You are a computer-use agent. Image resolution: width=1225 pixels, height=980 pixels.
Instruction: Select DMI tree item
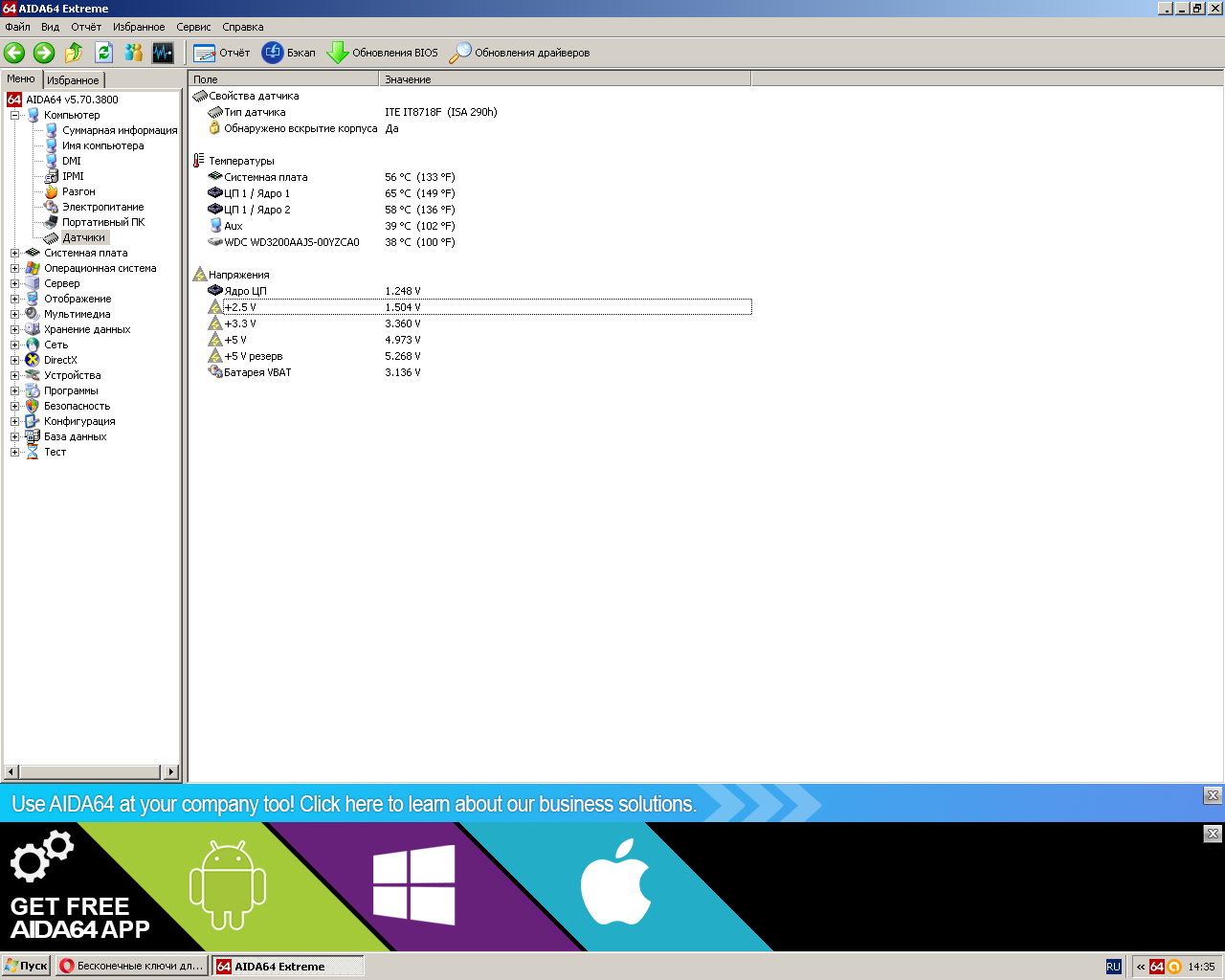coord(72,161)
